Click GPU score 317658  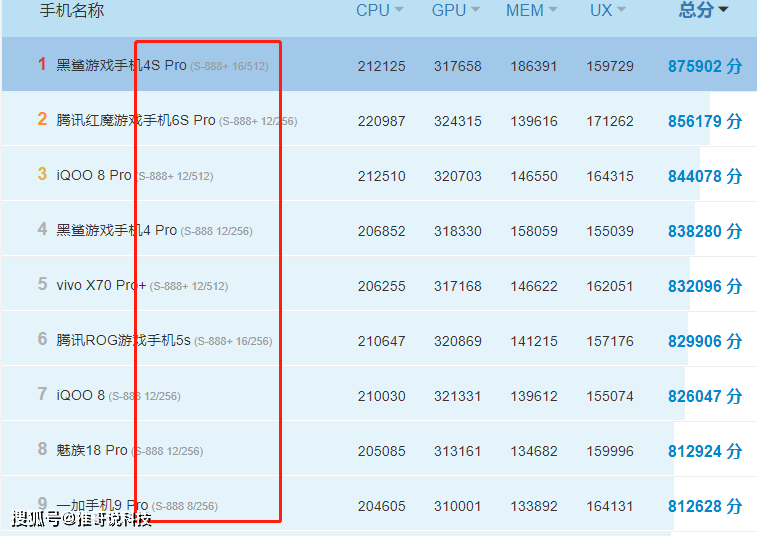tap(458, 66)
